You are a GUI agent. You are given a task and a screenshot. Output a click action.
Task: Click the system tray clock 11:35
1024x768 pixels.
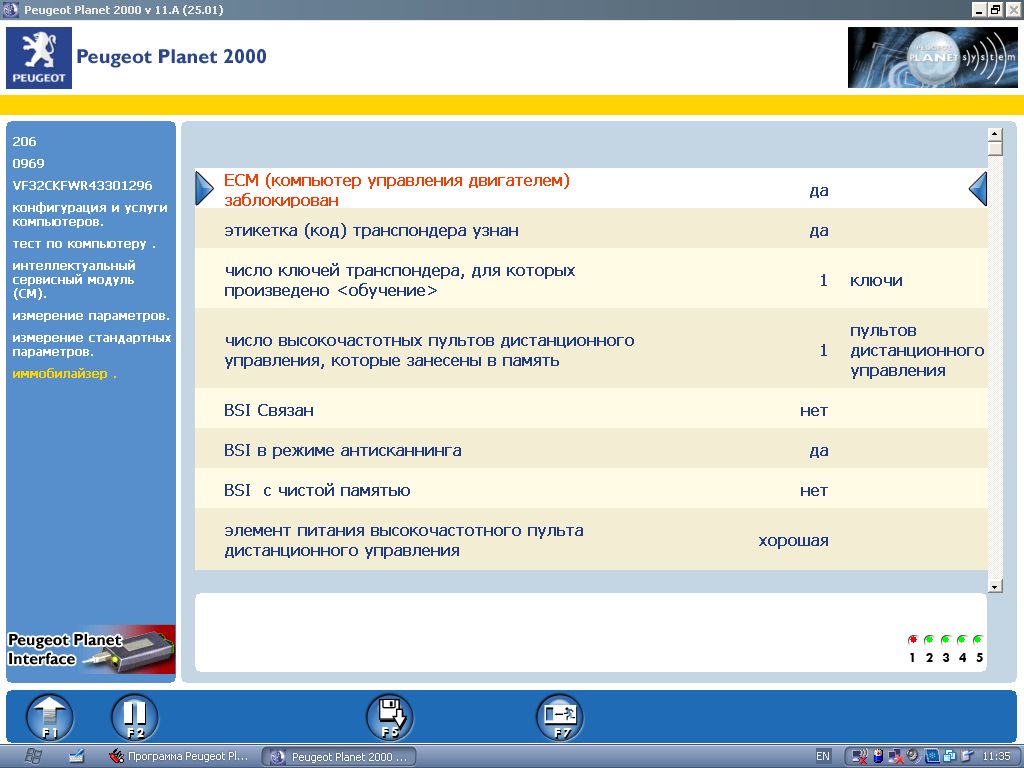pyautogui.click(x=996, y=756)
